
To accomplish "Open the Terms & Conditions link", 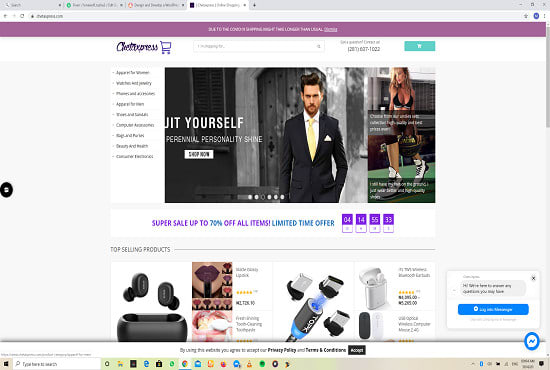I will 326,350.
